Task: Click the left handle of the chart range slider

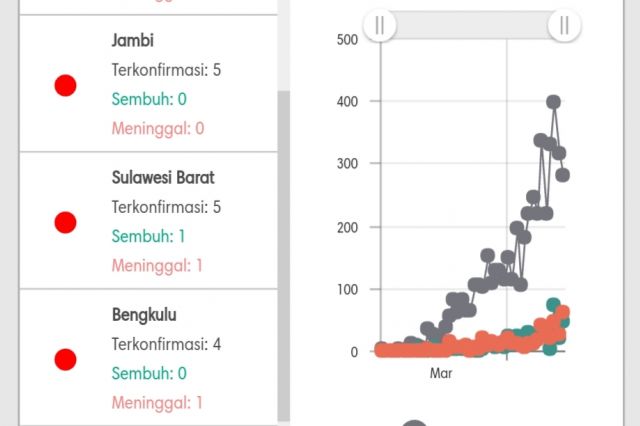Action: [x=380, y=26]
